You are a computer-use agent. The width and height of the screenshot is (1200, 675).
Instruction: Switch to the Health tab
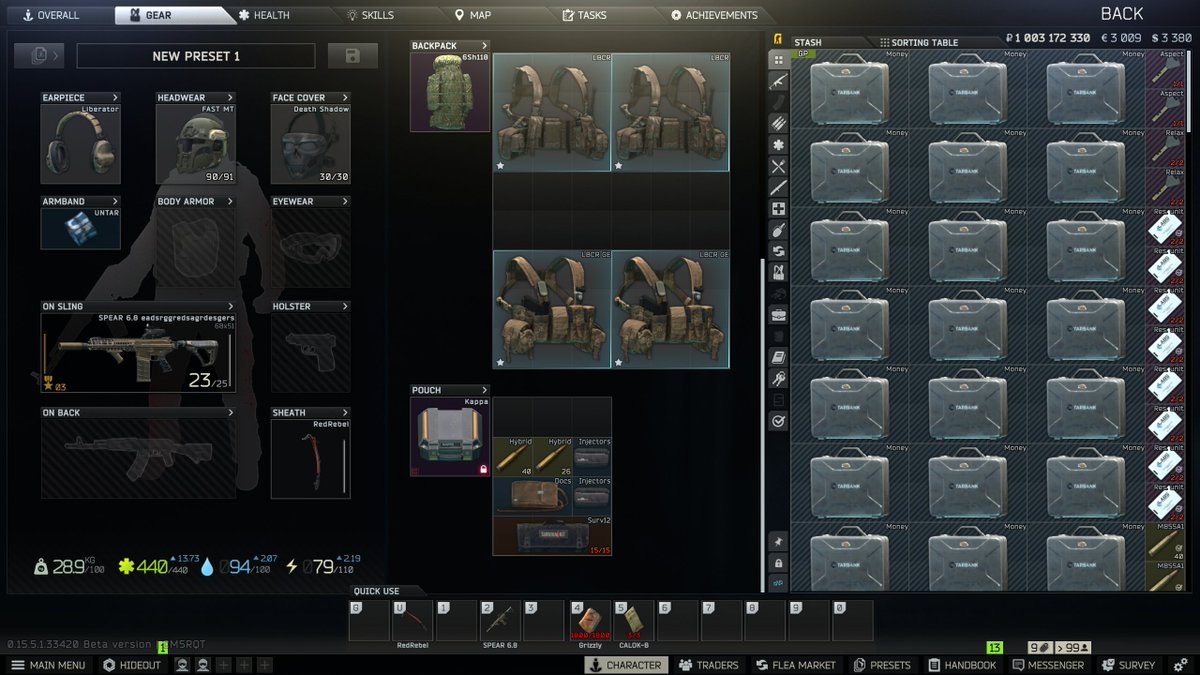[x=265, y=15]
